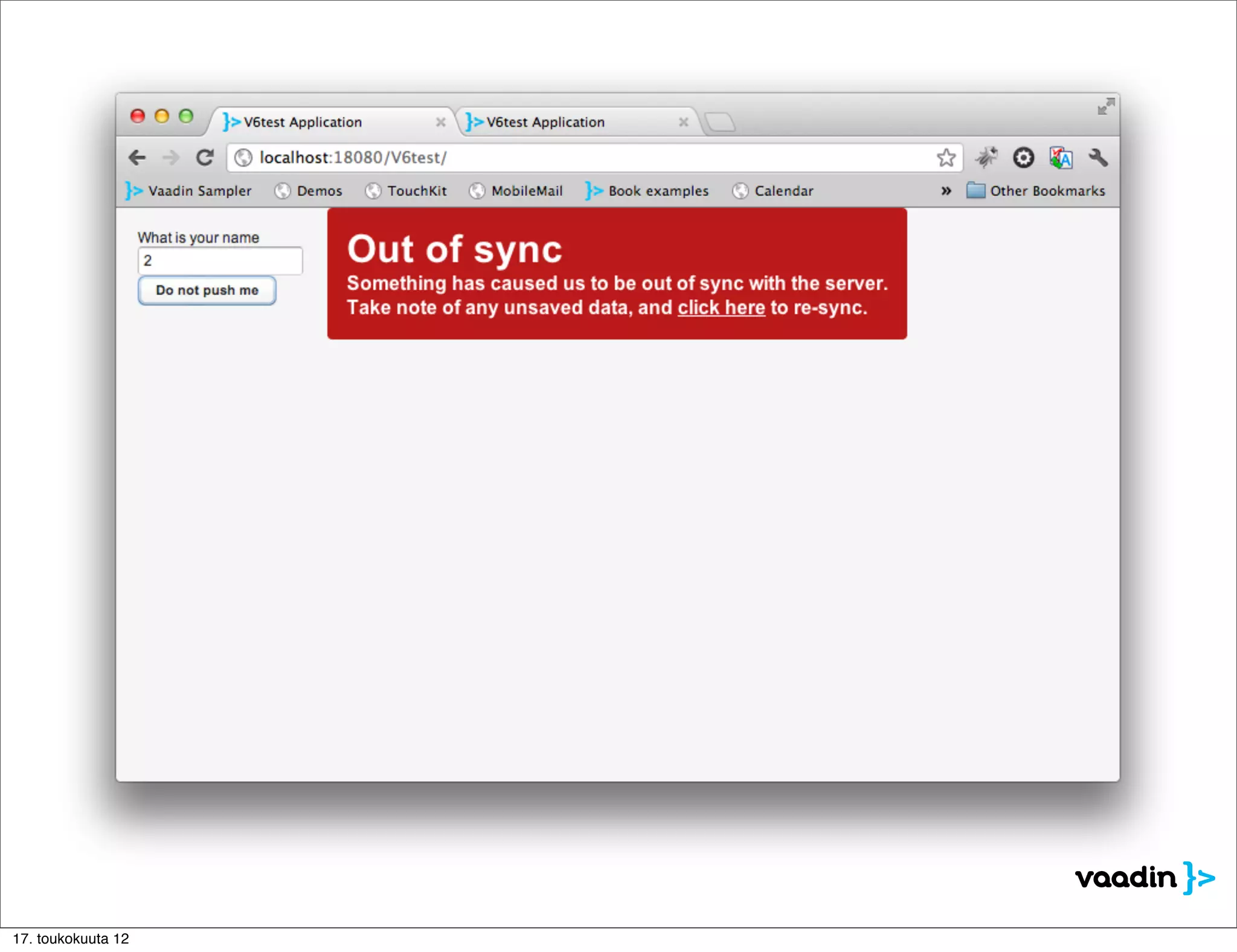
Task: Click the forward navigation arrow
Action: tap(171, 158)
